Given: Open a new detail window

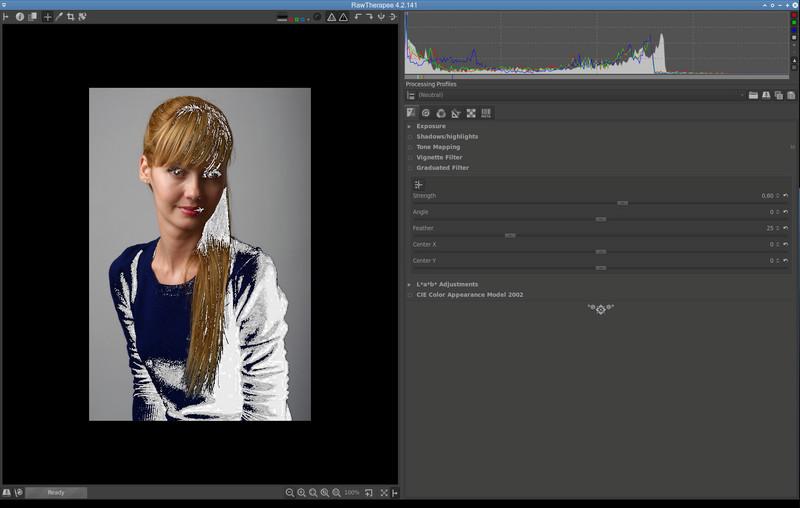Looking at the screenshot, I should [369, 493].
